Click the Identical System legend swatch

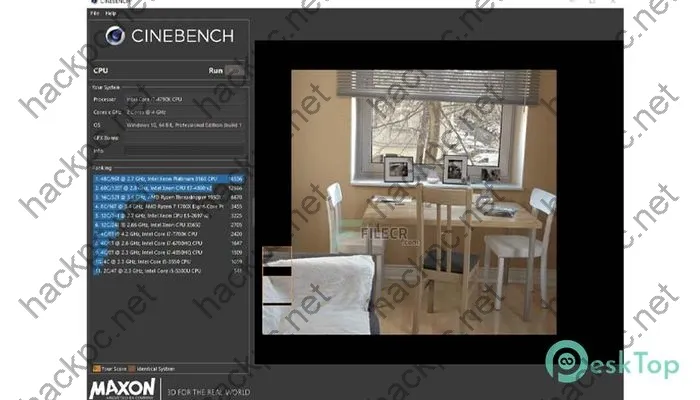pos(132,369)
